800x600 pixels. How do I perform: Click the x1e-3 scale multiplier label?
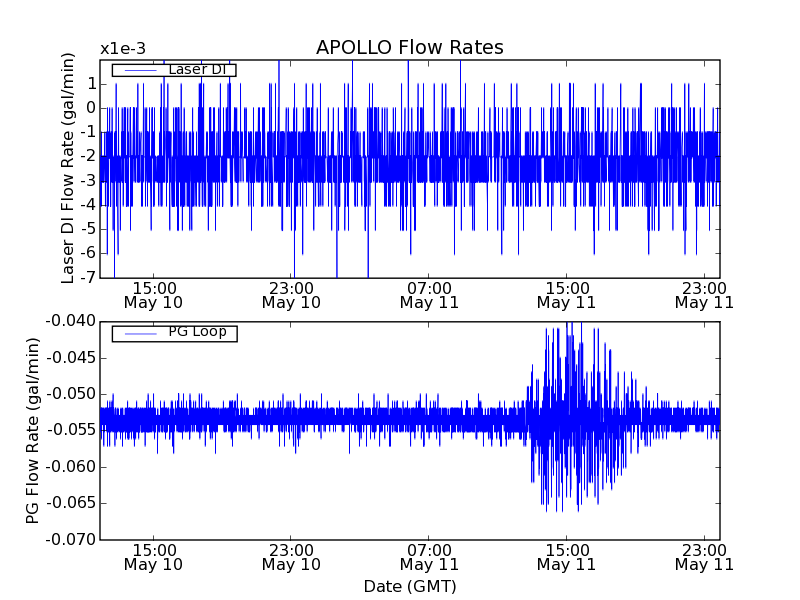[122, 49]
